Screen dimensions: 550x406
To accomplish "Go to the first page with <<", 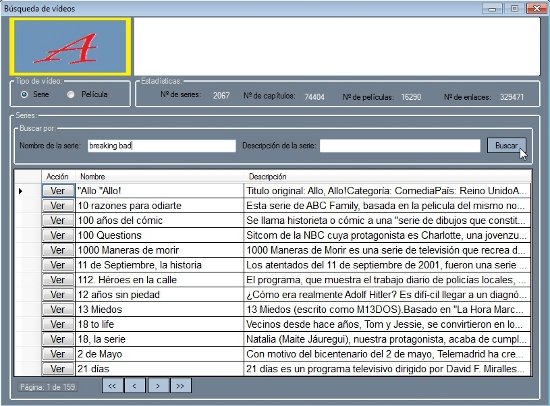I will tap(113, 386).
